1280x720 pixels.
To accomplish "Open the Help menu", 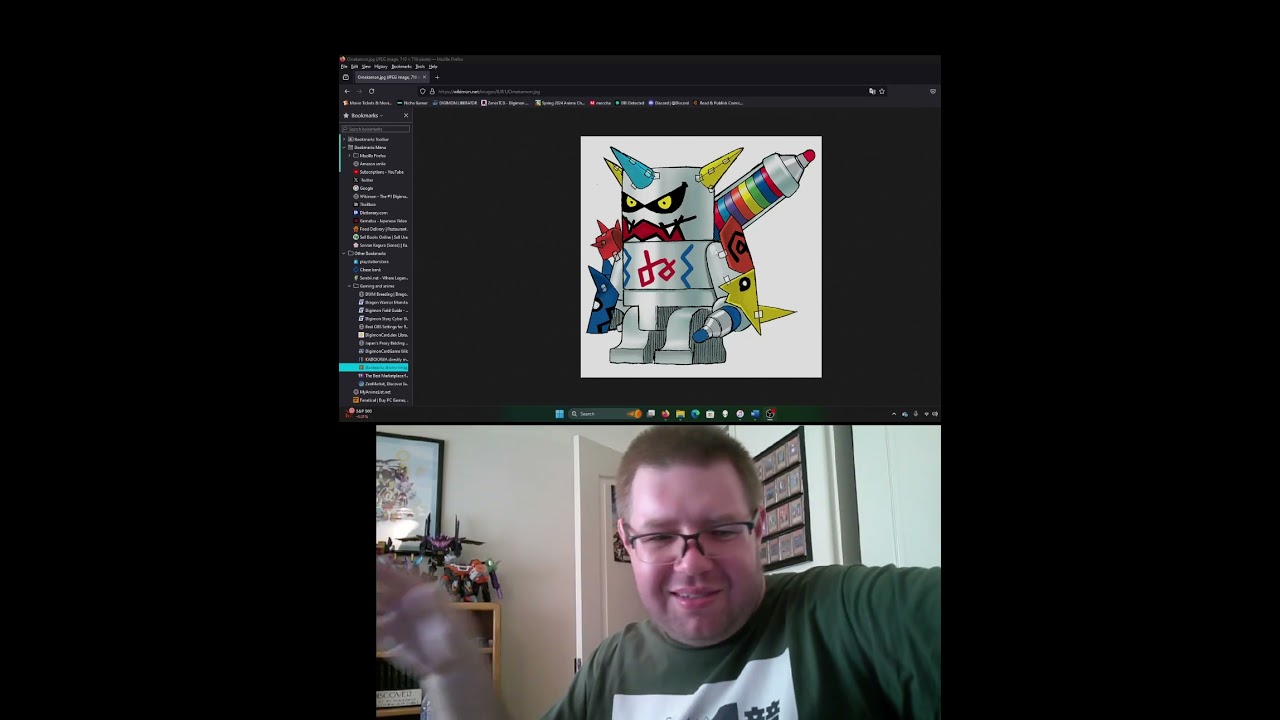I will coord(433,66).
